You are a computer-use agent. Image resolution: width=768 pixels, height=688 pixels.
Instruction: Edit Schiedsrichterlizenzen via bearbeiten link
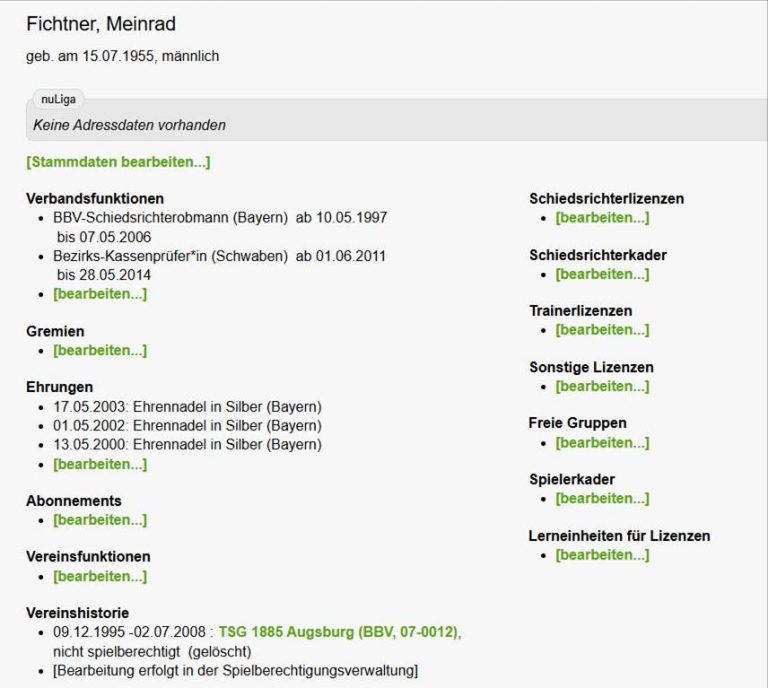(x=602, y=218)
